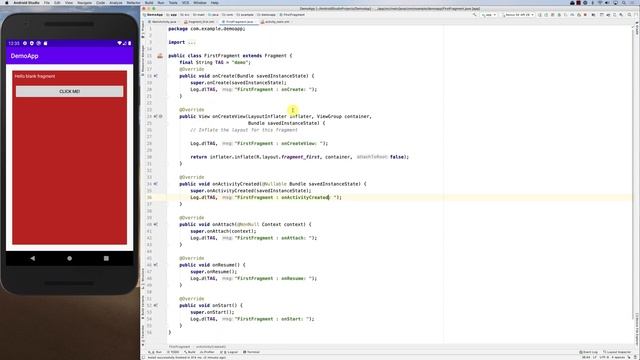Expand the collapsed import statement

pyautogui.click(x=191, y=42)
